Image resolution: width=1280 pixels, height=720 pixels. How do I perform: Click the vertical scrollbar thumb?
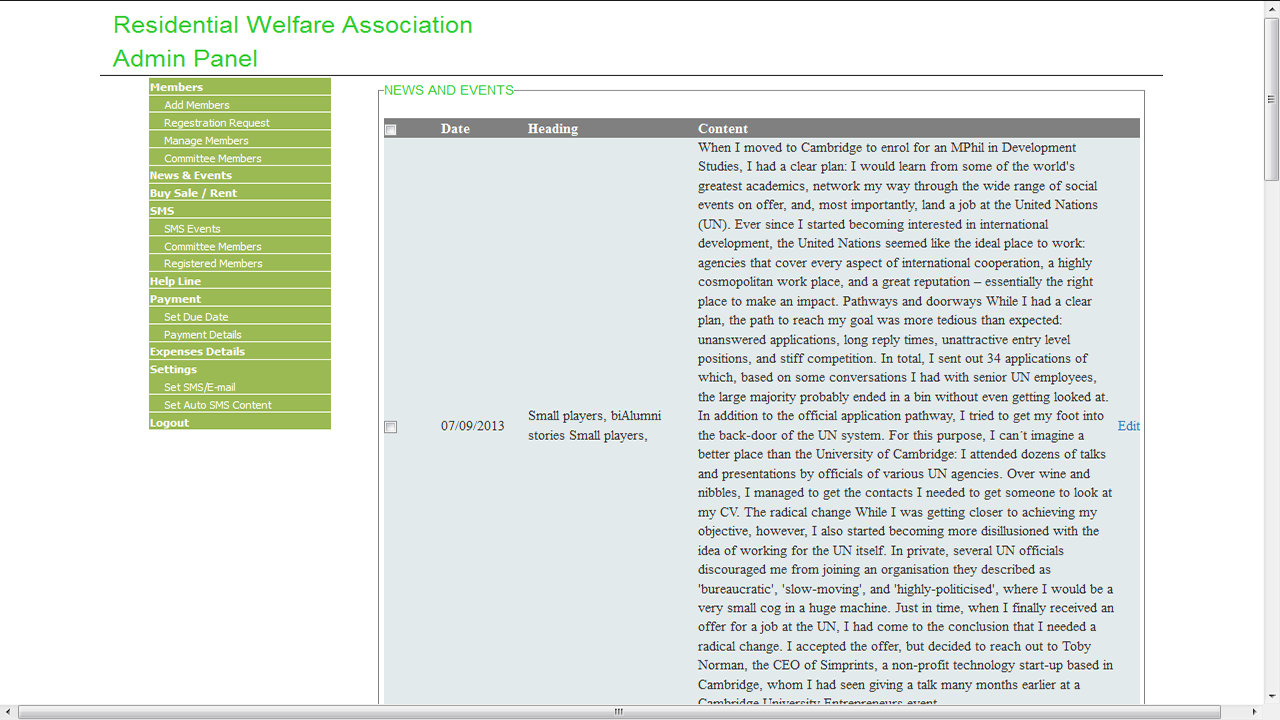pos(1271,99)
